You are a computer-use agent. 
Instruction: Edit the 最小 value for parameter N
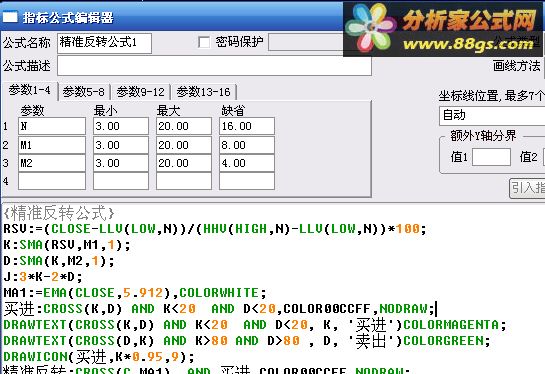point(121,126)
